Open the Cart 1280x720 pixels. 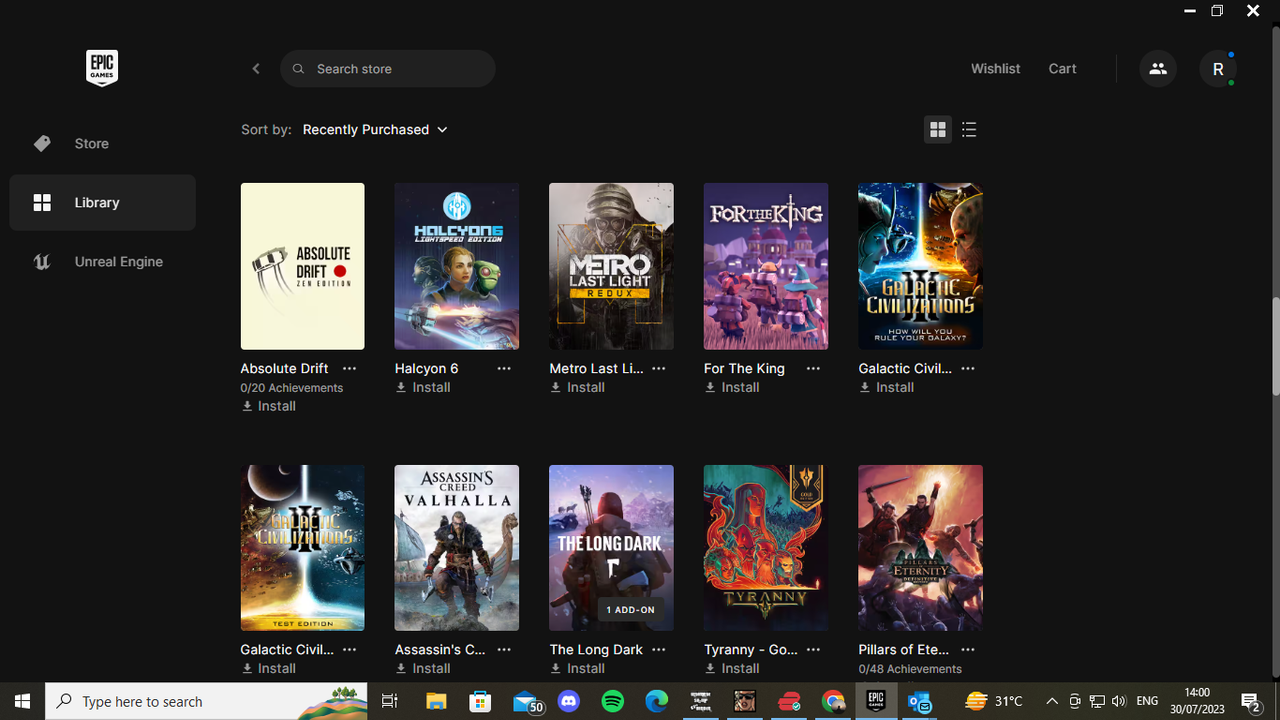click(1062, 69)
